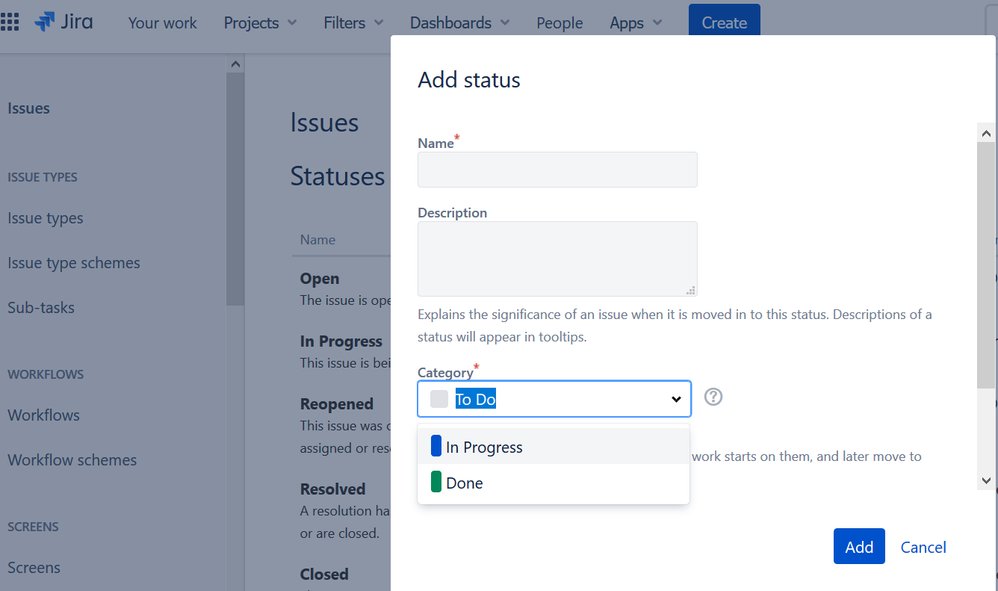Expand the Dashboards menu

[x=460, y=23]
